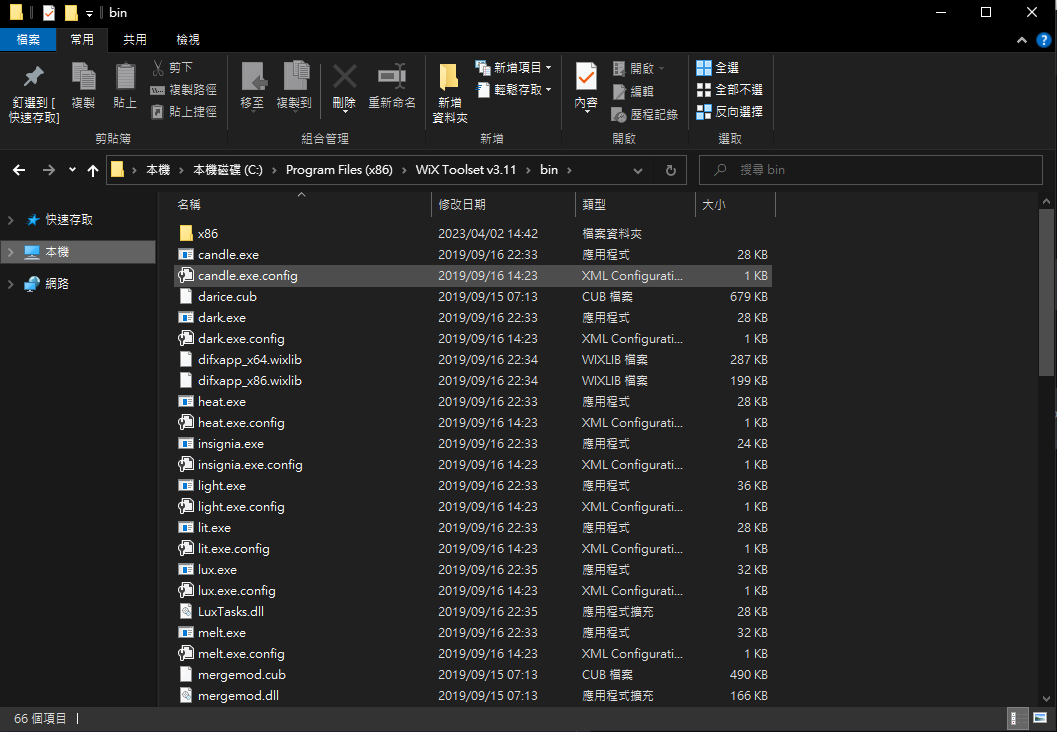Sort by Date modified (修改日期) header
This screenshot has width=1057, height=732.
(503, 204)
